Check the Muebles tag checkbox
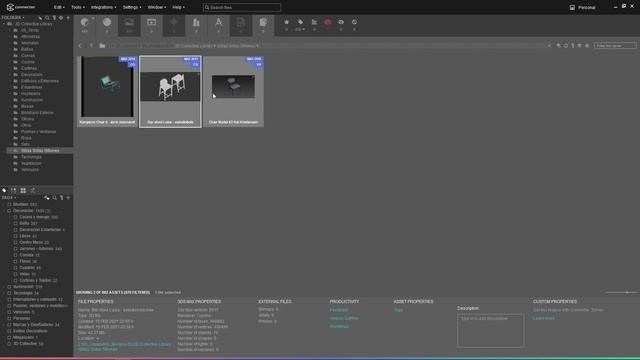 (9, 204)
